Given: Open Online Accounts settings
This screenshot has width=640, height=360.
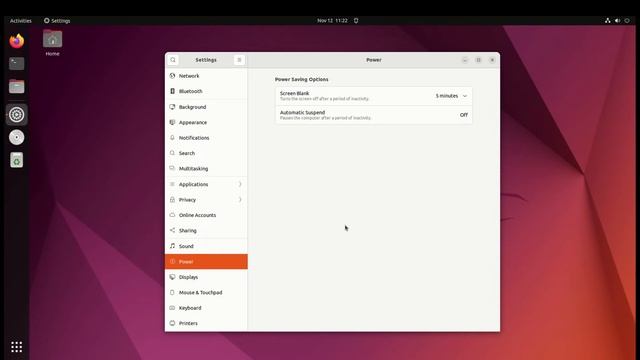Looking at the screenshot, I should tap(206, 215).
